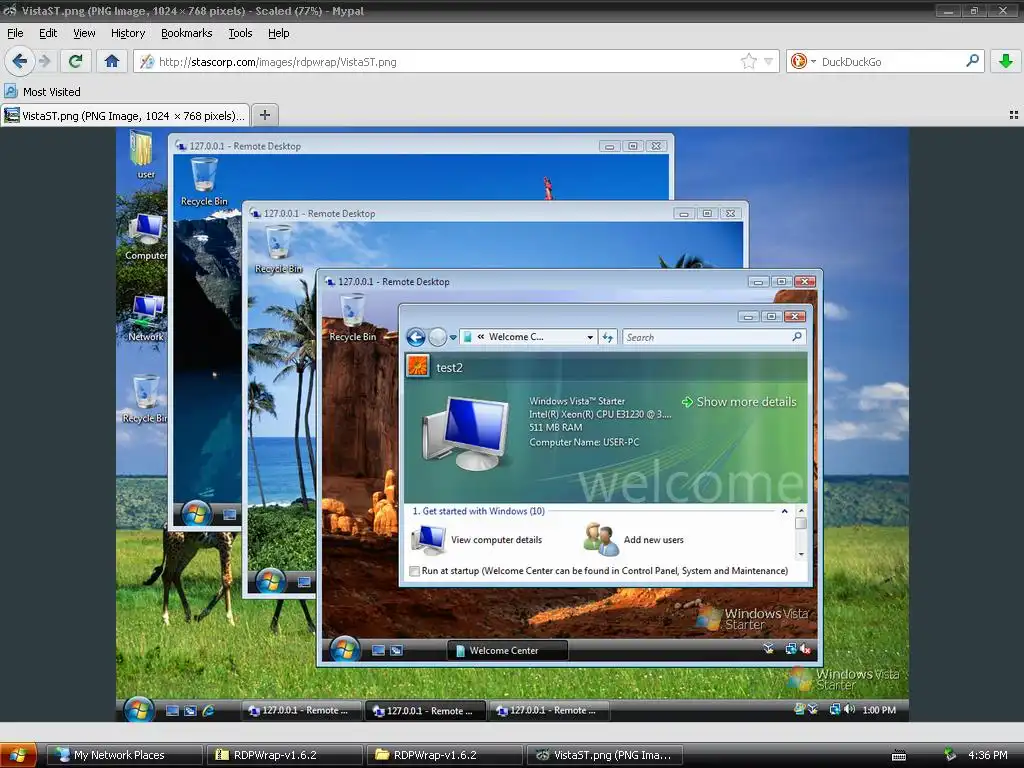Viewport: 1024px width, 768px height.
Task: Click the speaker volume icon near 1:00 PM
Action: (x=849, y=709)
